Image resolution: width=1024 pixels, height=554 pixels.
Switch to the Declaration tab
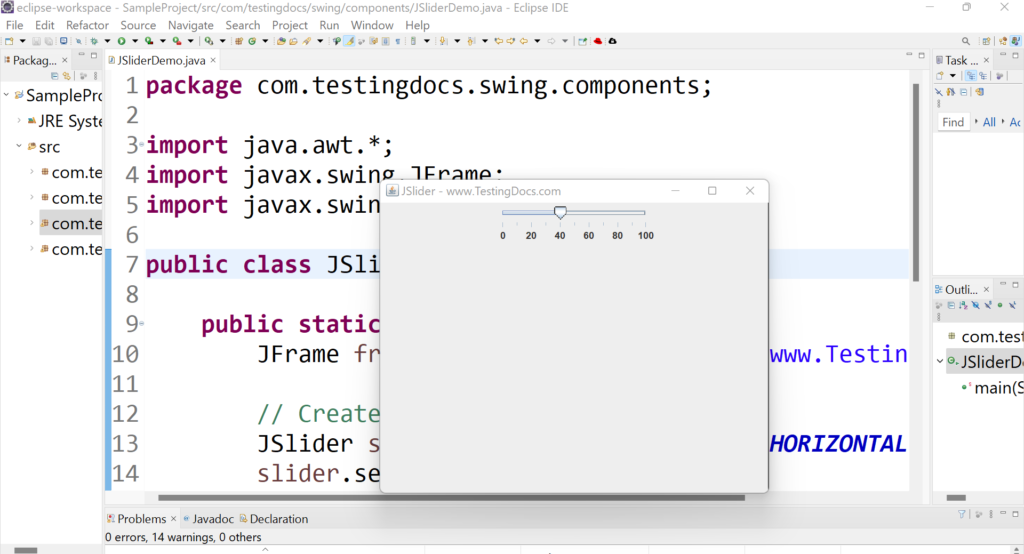click(x=274, y=519)
